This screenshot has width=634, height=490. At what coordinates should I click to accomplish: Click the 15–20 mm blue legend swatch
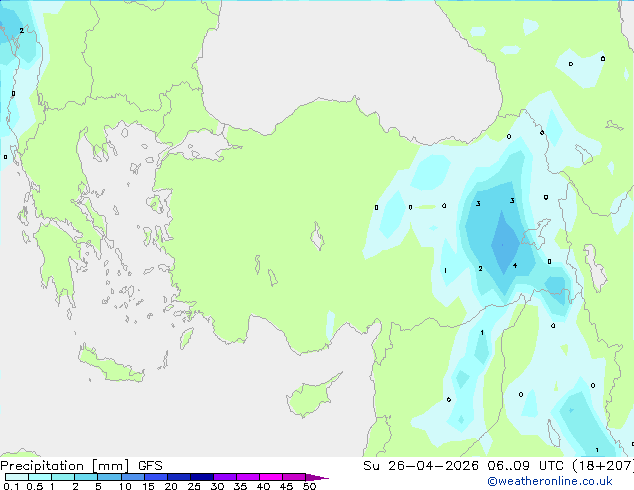tap(156, 477)
